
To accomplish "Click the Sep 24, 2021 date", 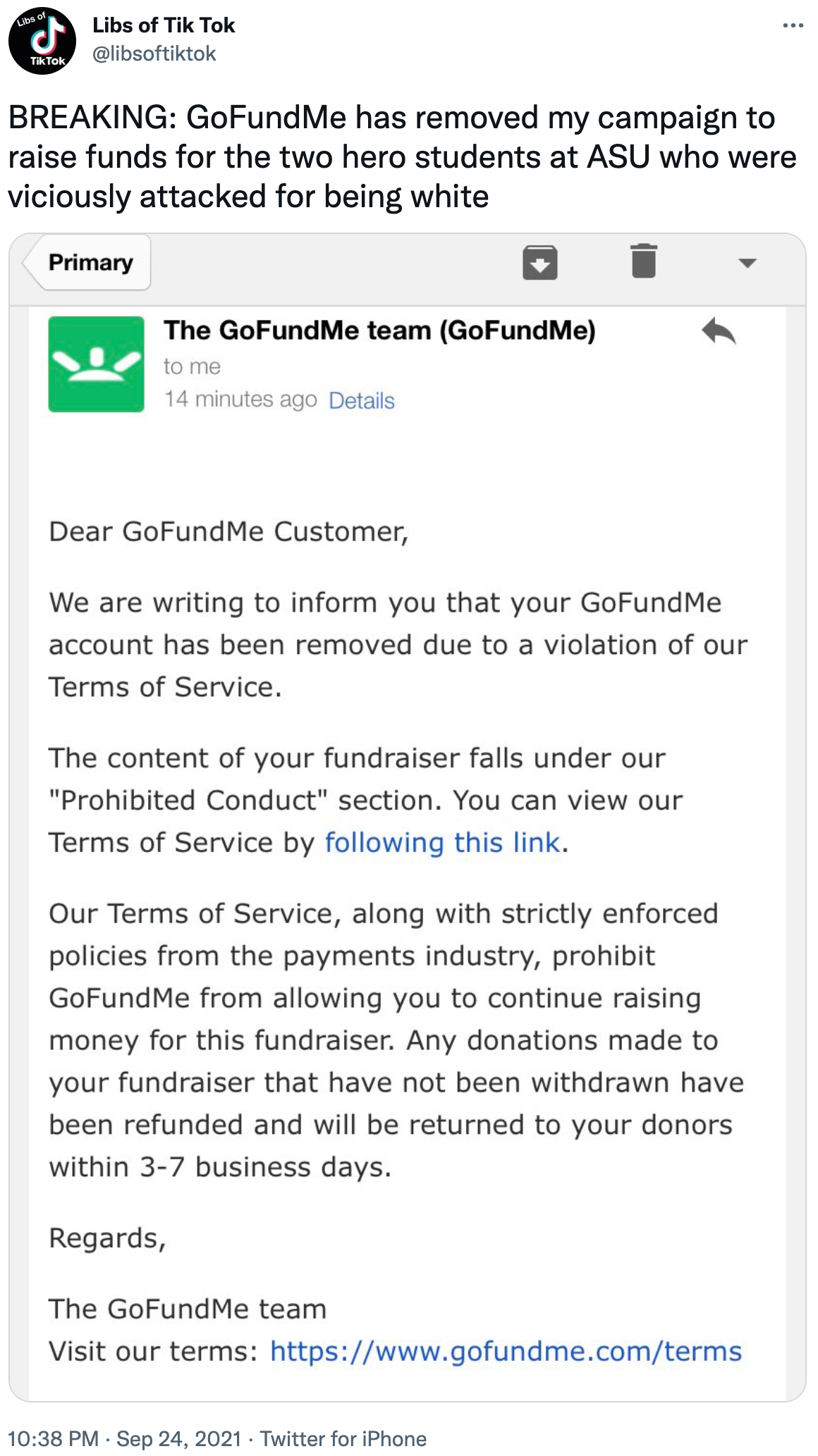I will (x=178, y=1438).
